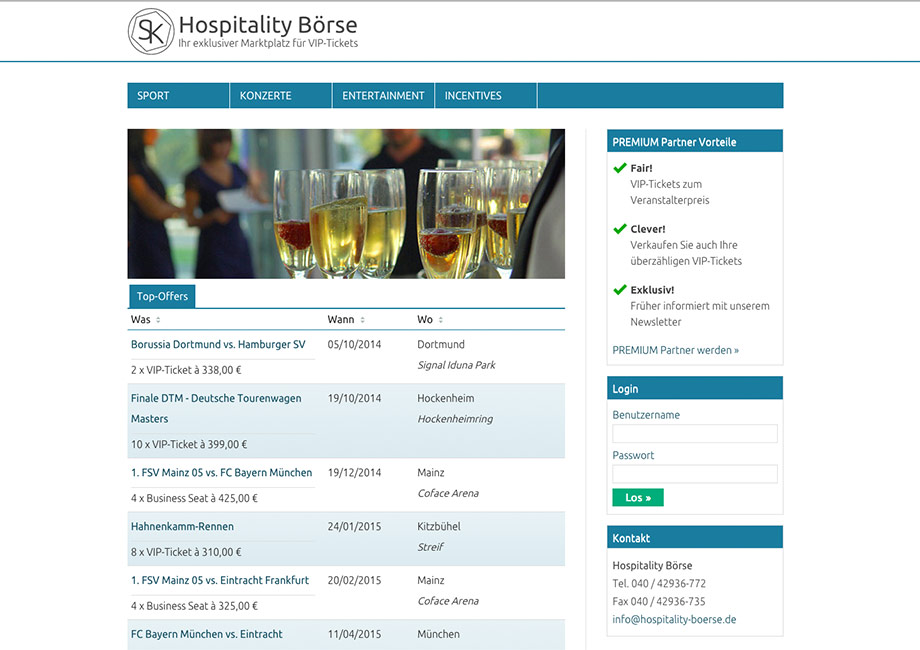
Task: Click the Wo column sort arrows
Action: [x=441, y=320]
